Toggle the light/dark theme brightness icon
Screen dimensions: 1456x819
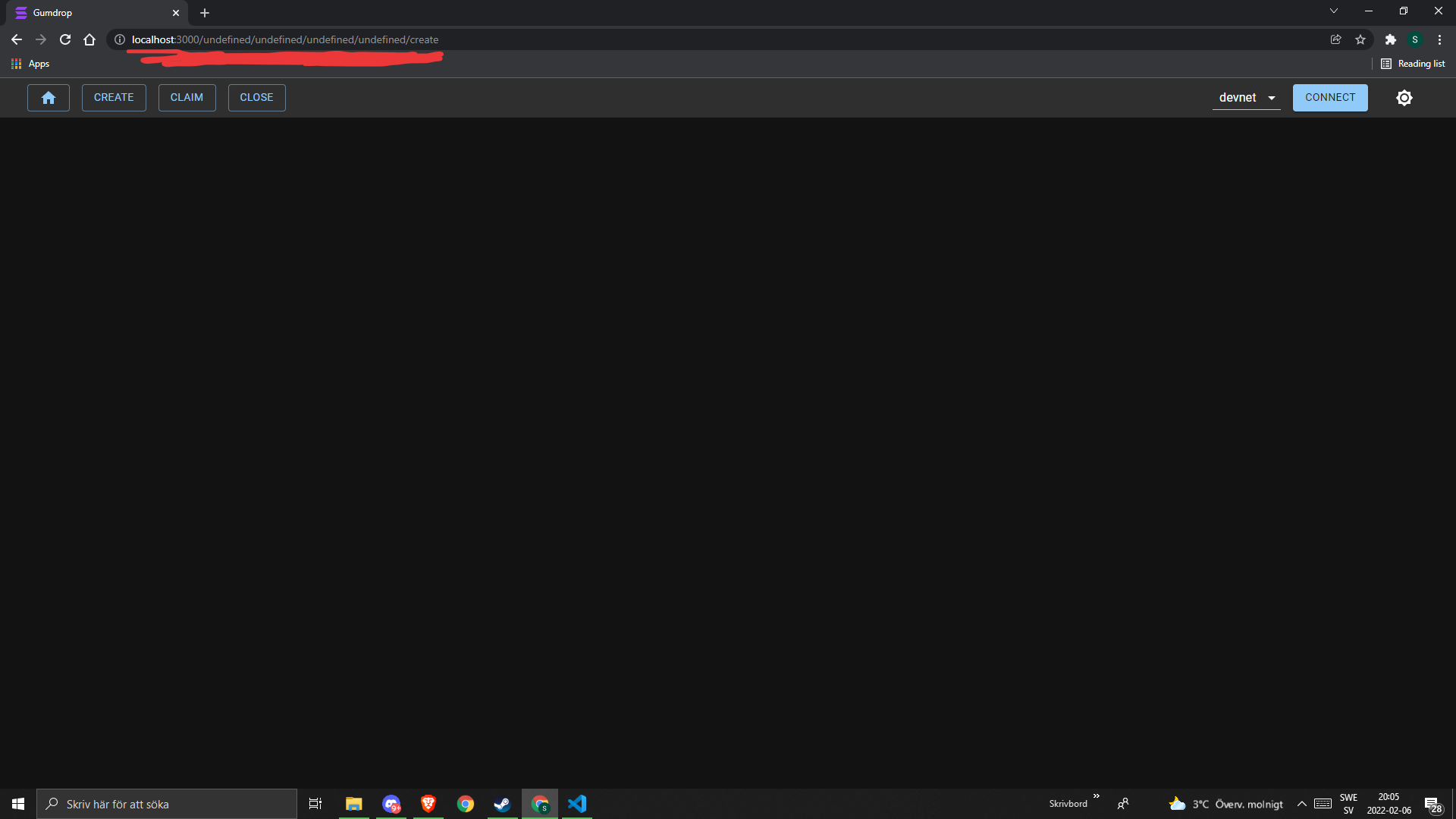[1404, 98]
